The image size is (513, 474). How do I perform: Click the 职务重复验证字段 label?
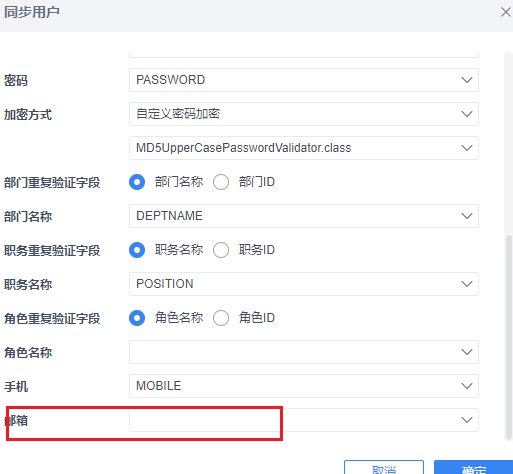click(52, 251)
